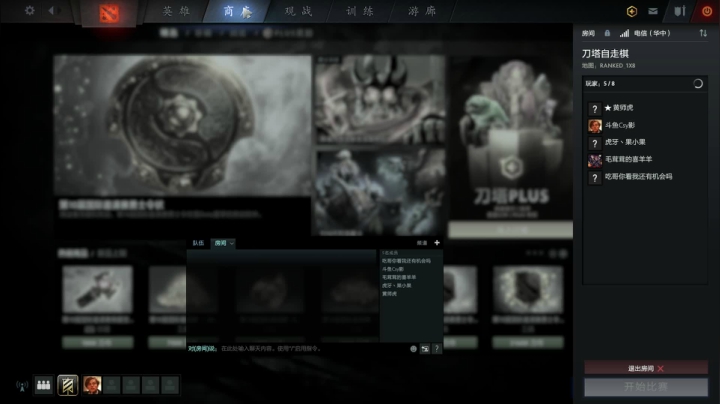Image resolution: width=720 pixels, height=404 pixels.
Task: Click the question-mark avatar beside 虎牙、果小果
Action: pos(595,143)
